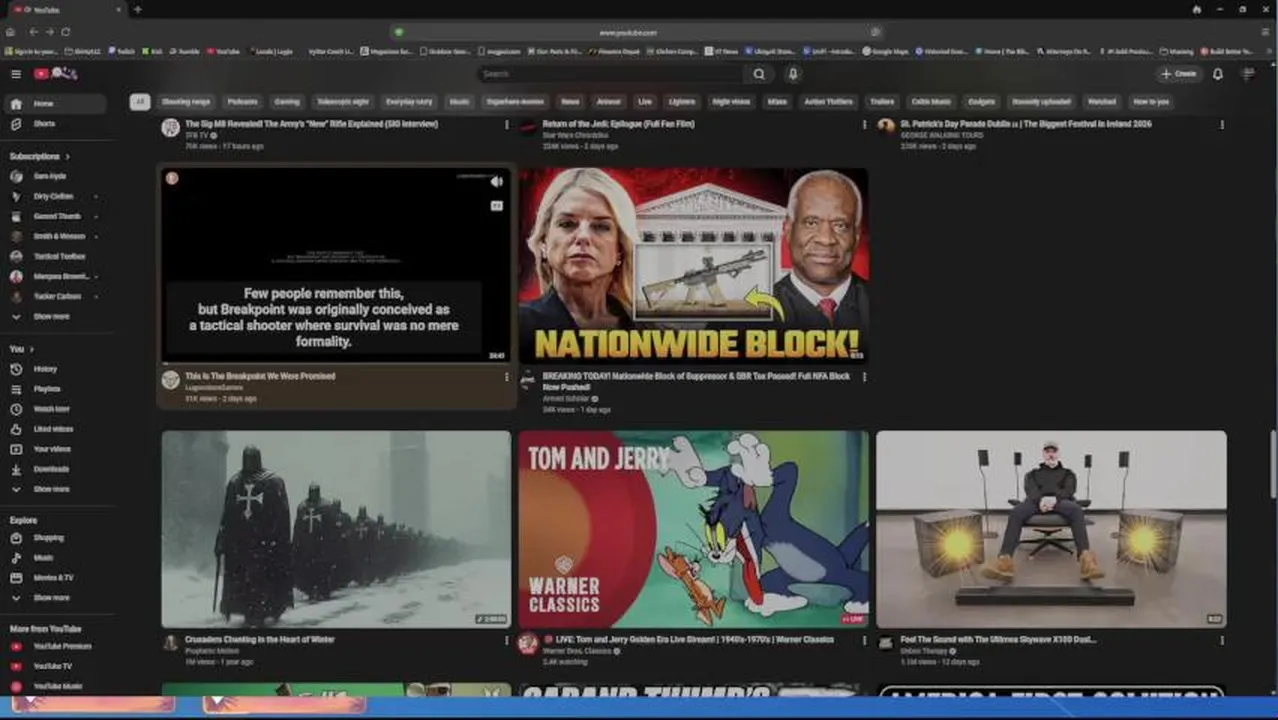Select the Watched filter chip
Viewport: 1278px width, 720px height.
(1101, 102)
